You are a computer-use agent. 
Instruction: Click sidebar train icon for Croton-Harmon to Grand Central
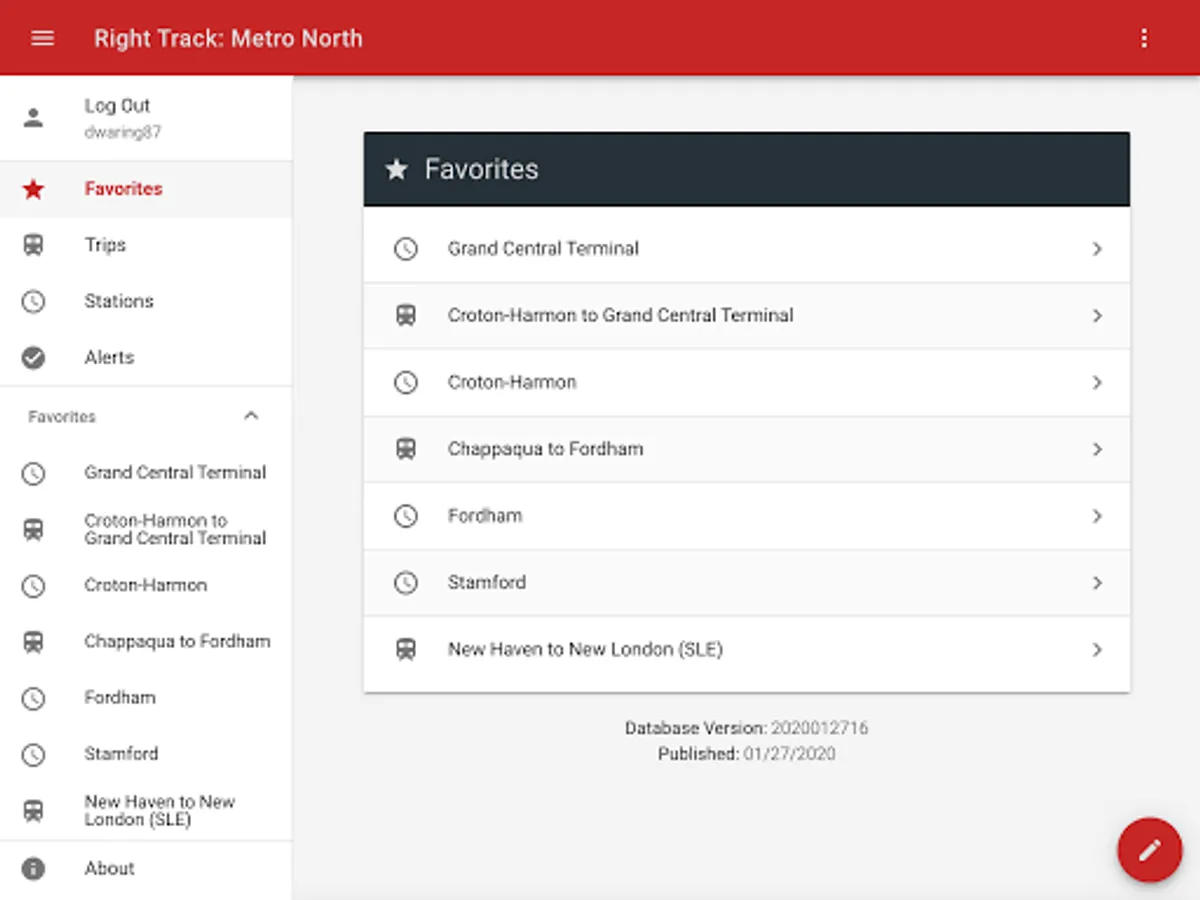pyautogui.click(x=33, y=529)
